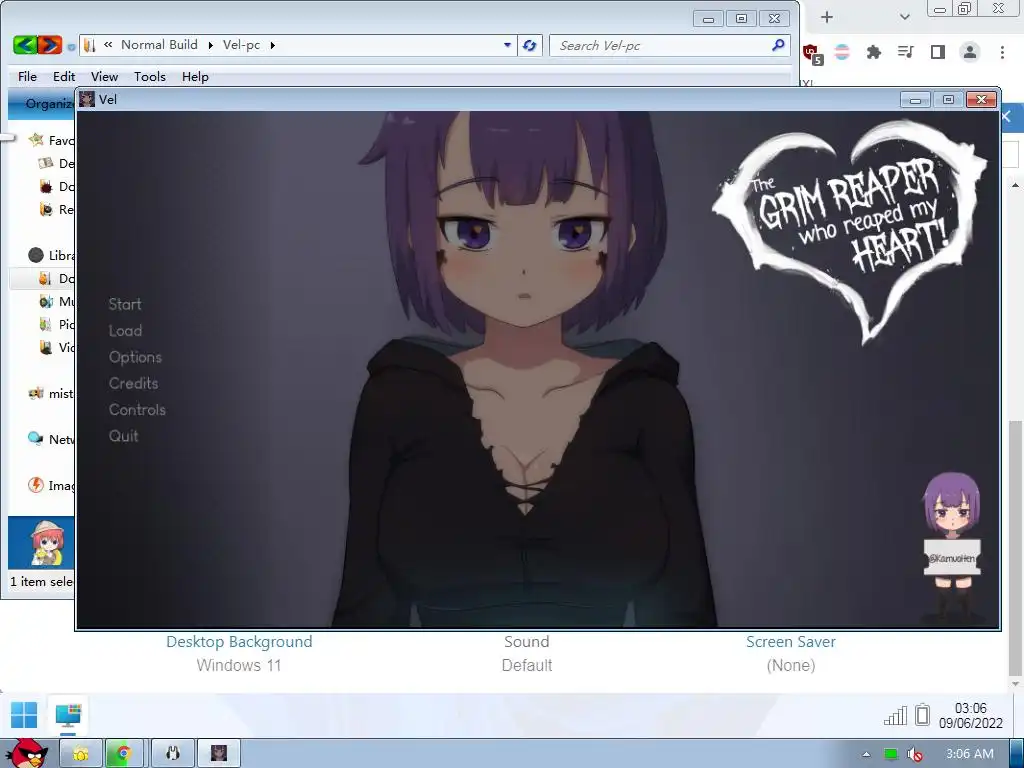The image size is (1024, 768).
Task: Switch to the Vel game taskbar button
Action: (x=219, y=754)
